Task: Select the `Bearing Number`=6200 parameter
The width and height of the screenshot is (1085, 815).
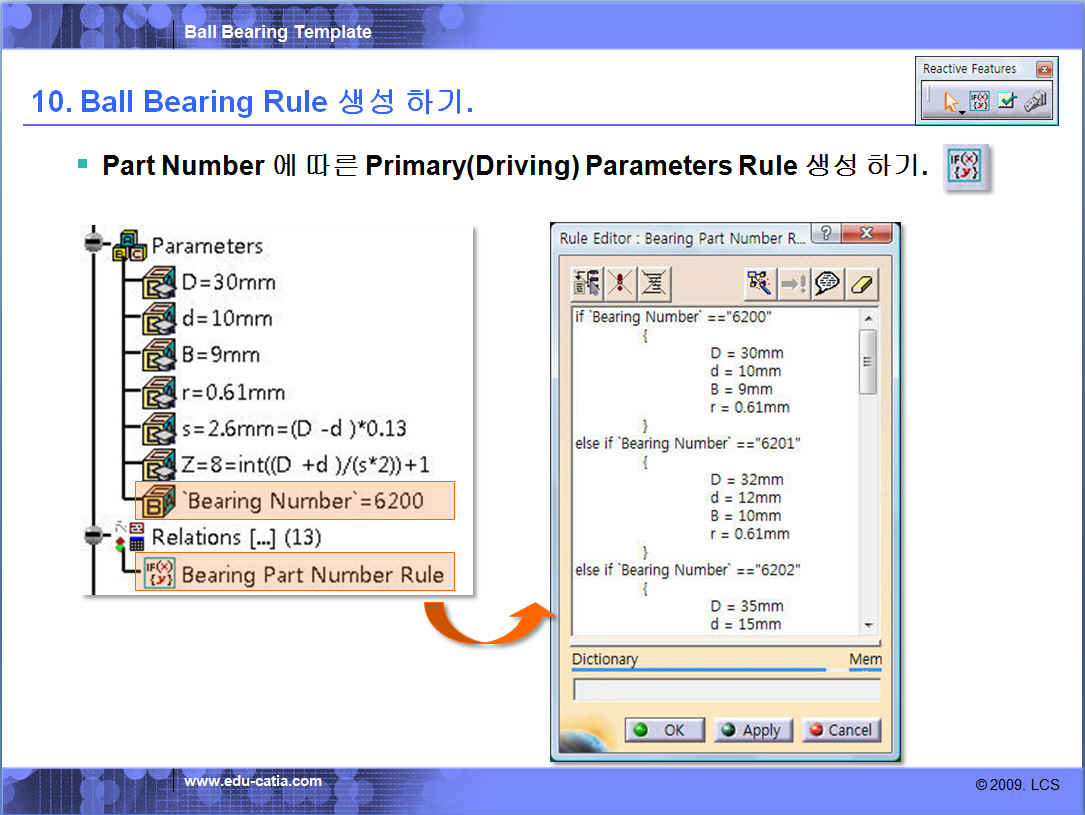Action: pyautogui.click(x=301, y=501)
